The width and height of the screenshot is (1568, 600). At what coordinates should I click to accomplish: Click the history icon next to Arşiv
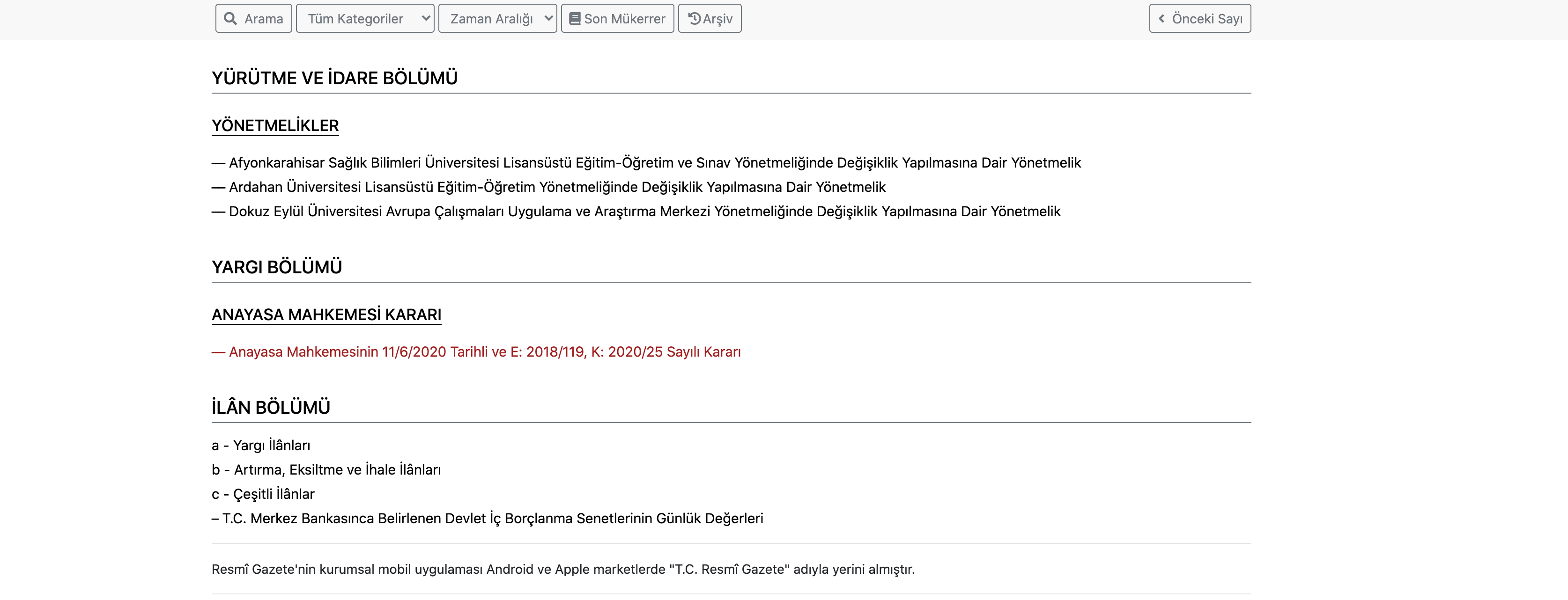click(694, 18)
